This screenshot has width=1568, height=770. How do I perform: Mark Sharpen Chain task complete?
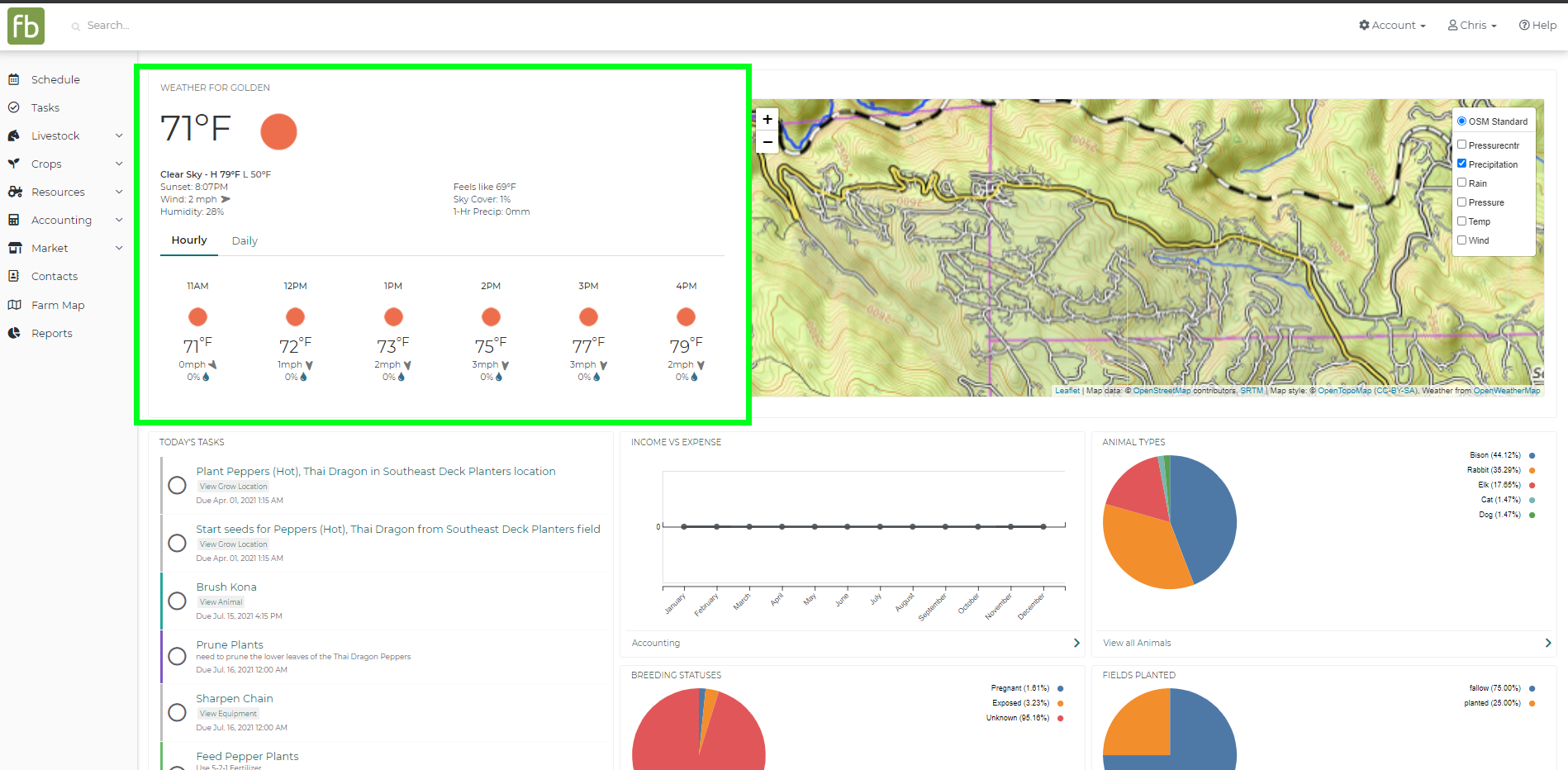pyautogui.click(x=177, y=712)
